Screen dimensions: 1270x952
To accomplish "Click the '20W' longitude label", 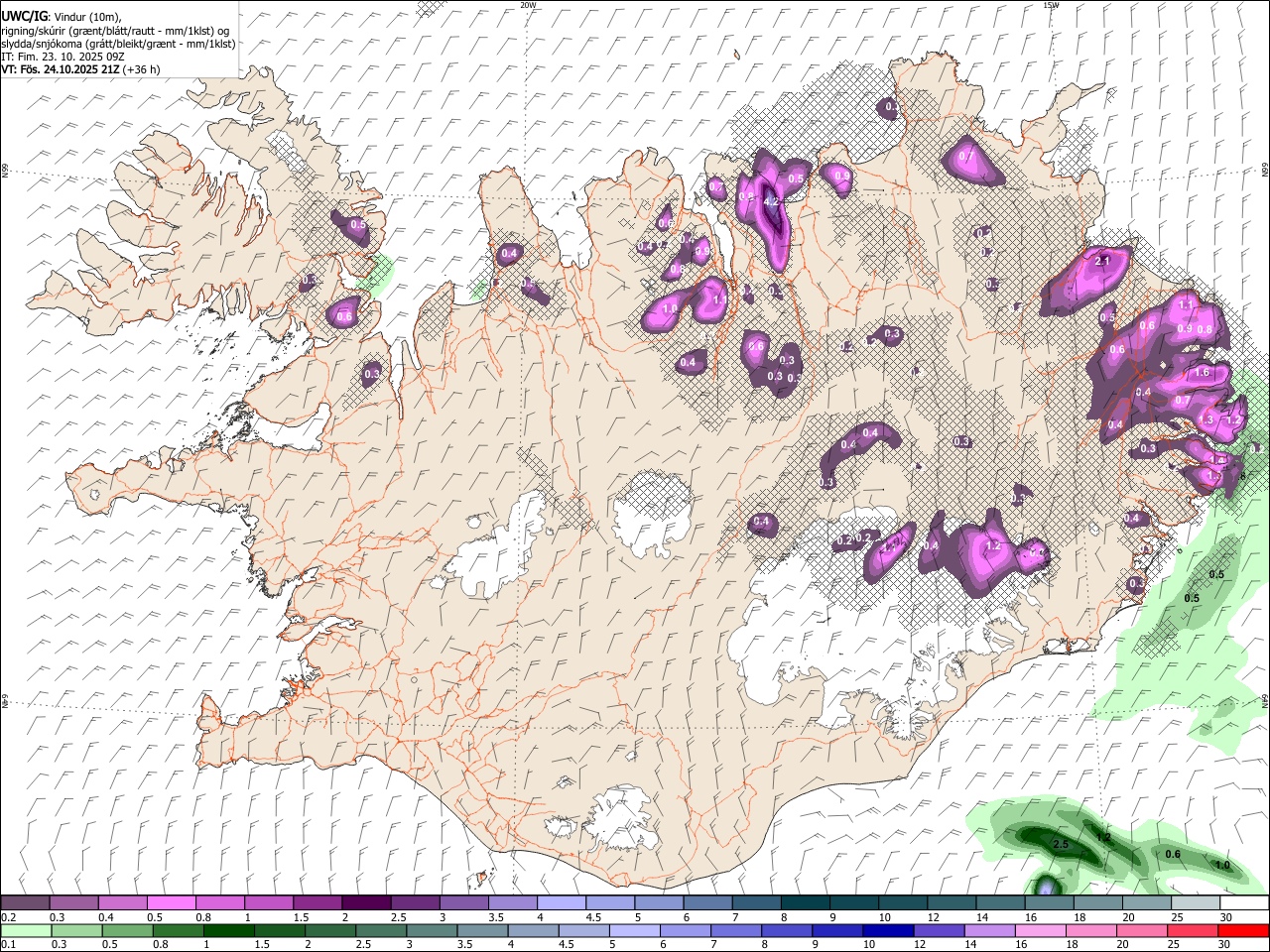I will click(x=528, y=5).
